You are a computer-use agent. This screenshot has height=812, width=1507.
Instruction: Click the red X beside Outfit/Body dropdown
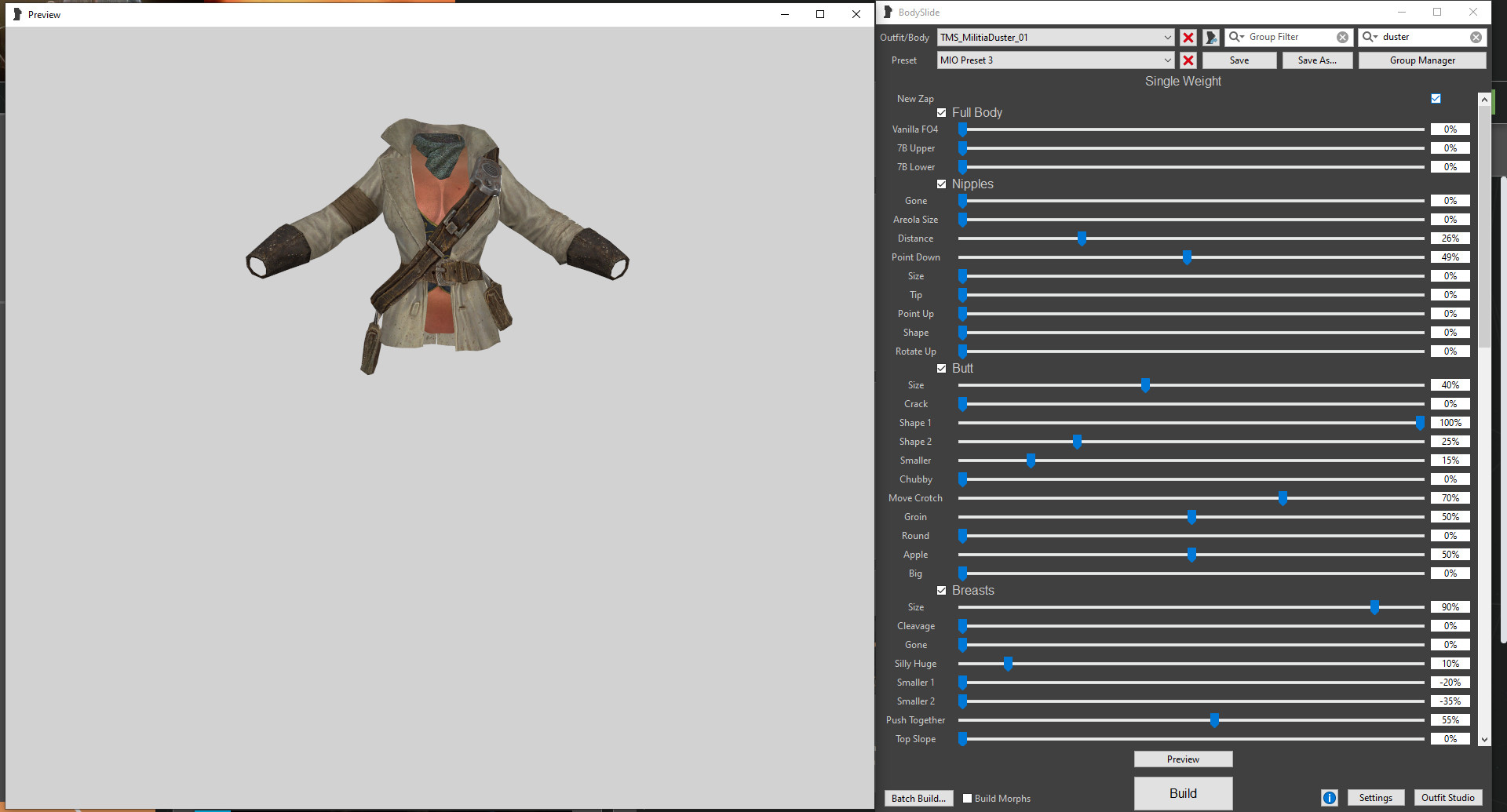click(x=1188, y=38)
